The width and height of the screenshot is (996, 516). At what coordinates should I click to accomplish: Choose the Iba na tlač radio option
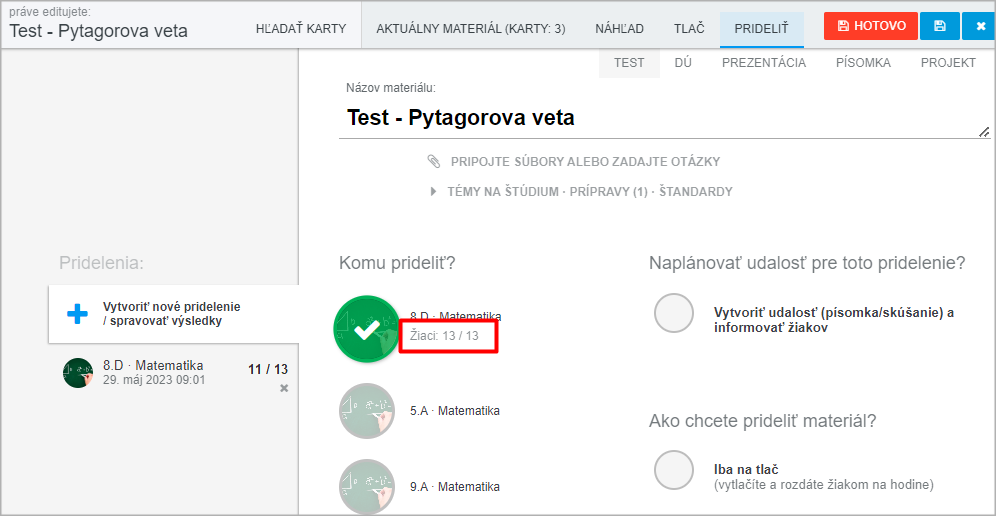(673, 470)
